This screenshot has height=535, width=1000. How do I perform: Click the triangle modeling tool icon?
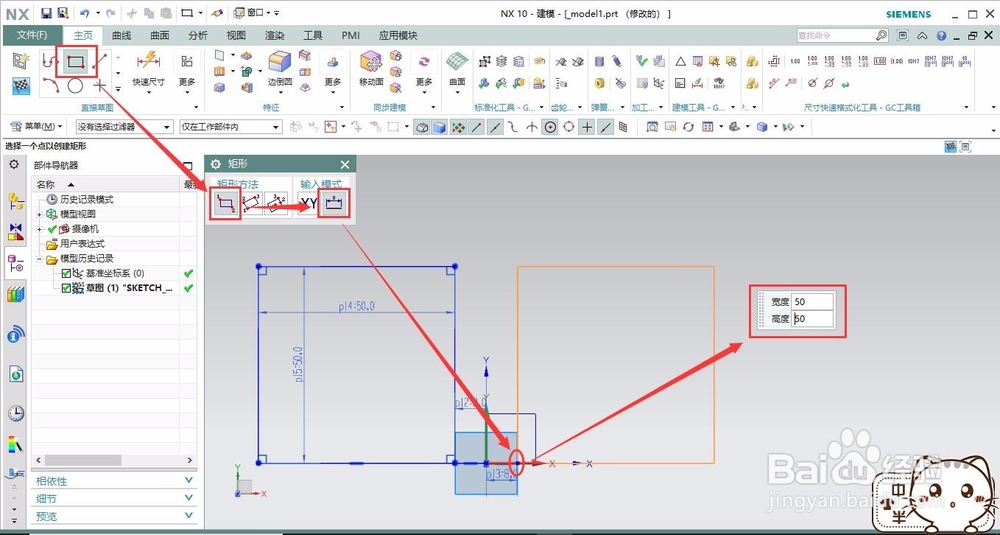click(680, 62)
